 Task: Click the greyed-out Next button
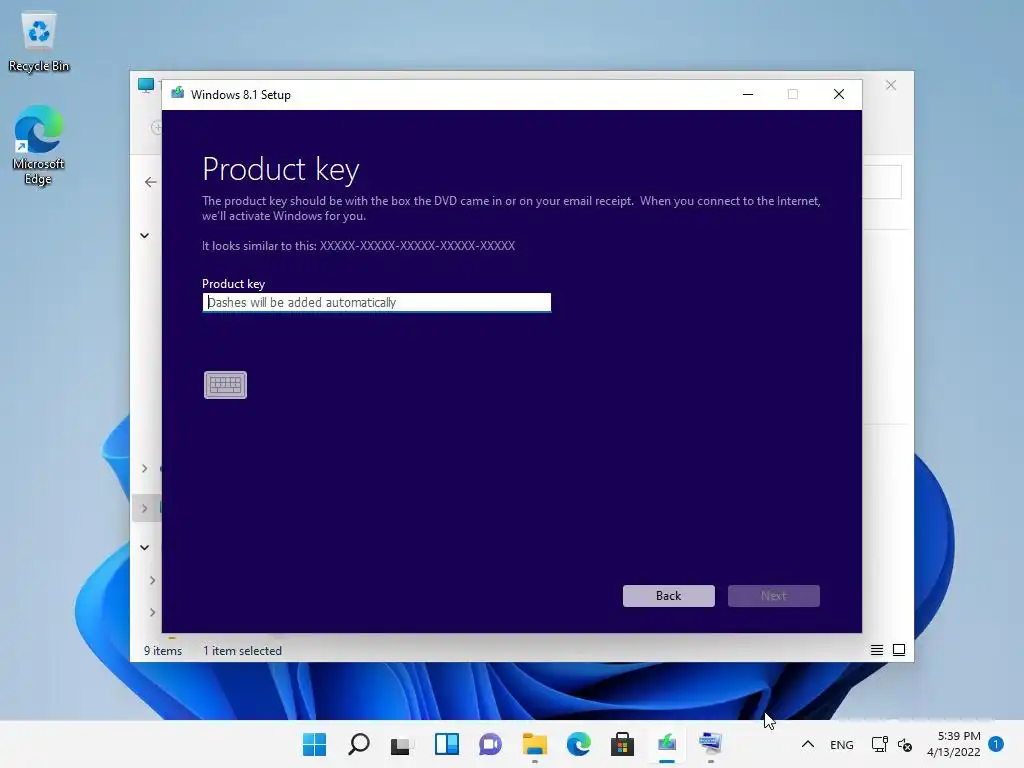(x=773, y=596)
